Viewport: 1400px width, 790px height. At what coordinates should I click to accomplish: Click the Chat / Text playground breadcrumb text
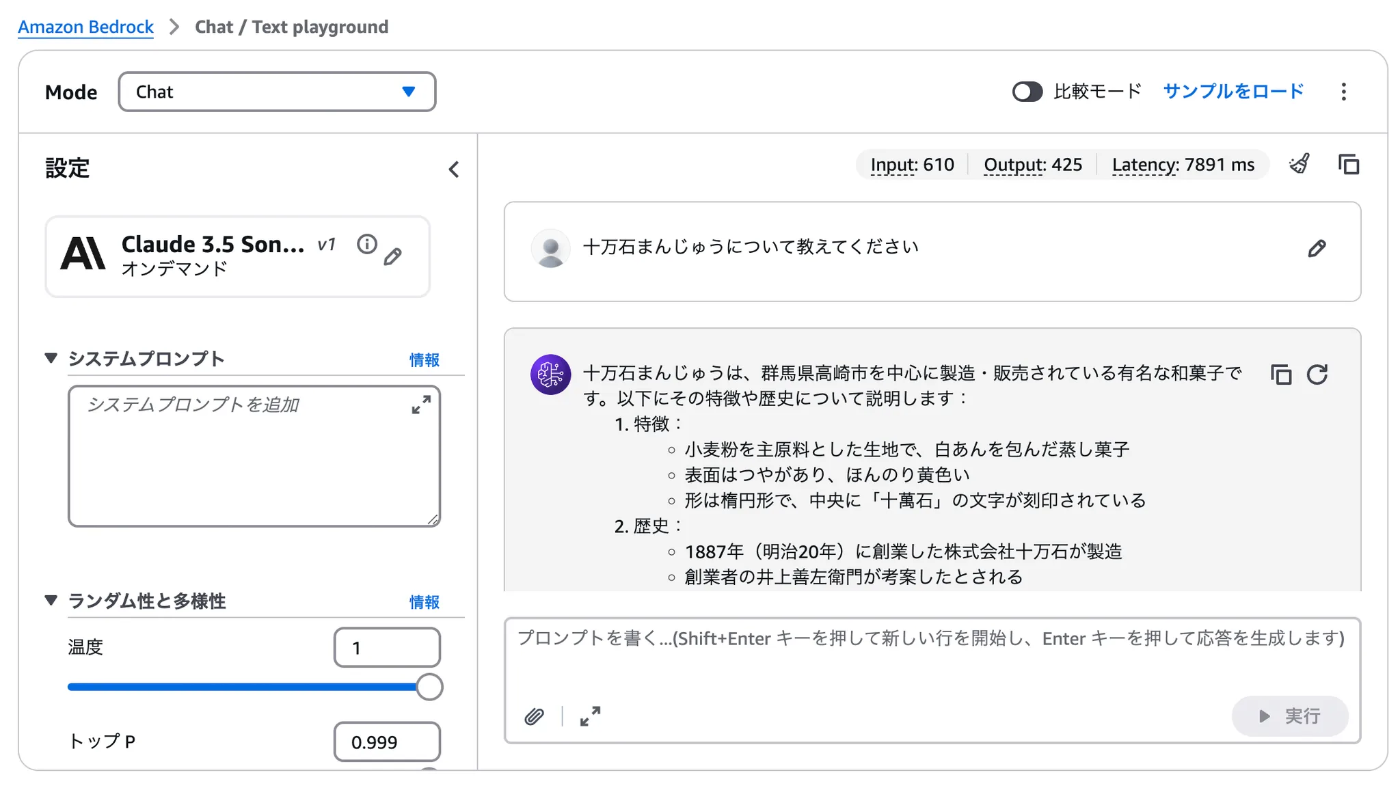click(291, 27)
